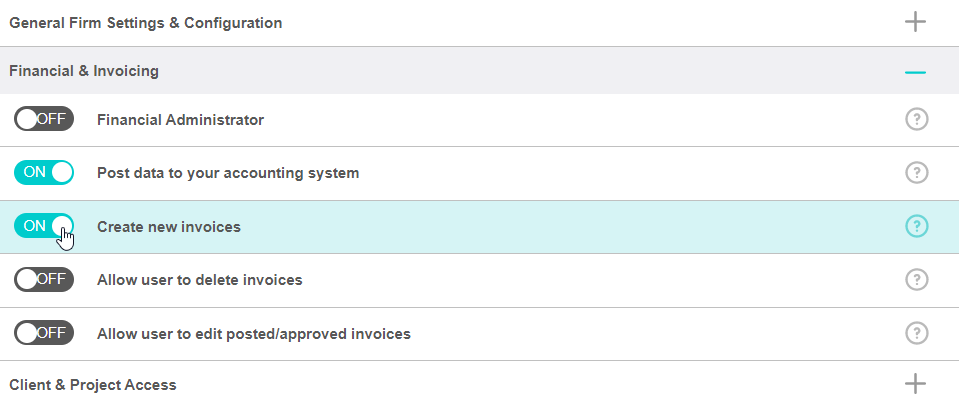The height and width of the screenshot is (402, 959).
Task: Click the Create new invoices label
Action: [169, 227]
